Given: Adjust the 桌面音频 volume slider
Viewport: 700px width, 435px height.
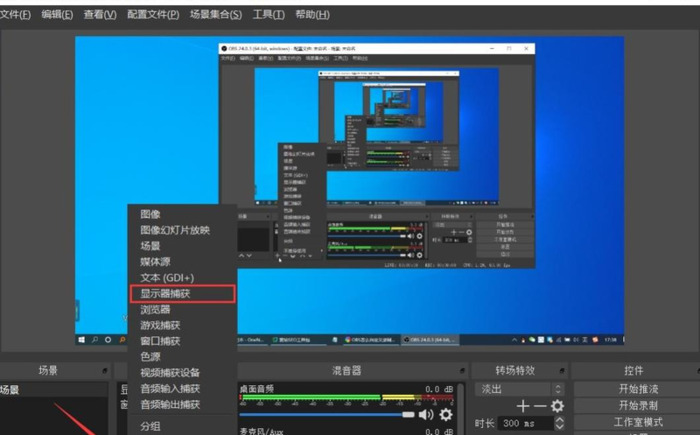Looking at the screenshot, I should click(x=327, y=415).
